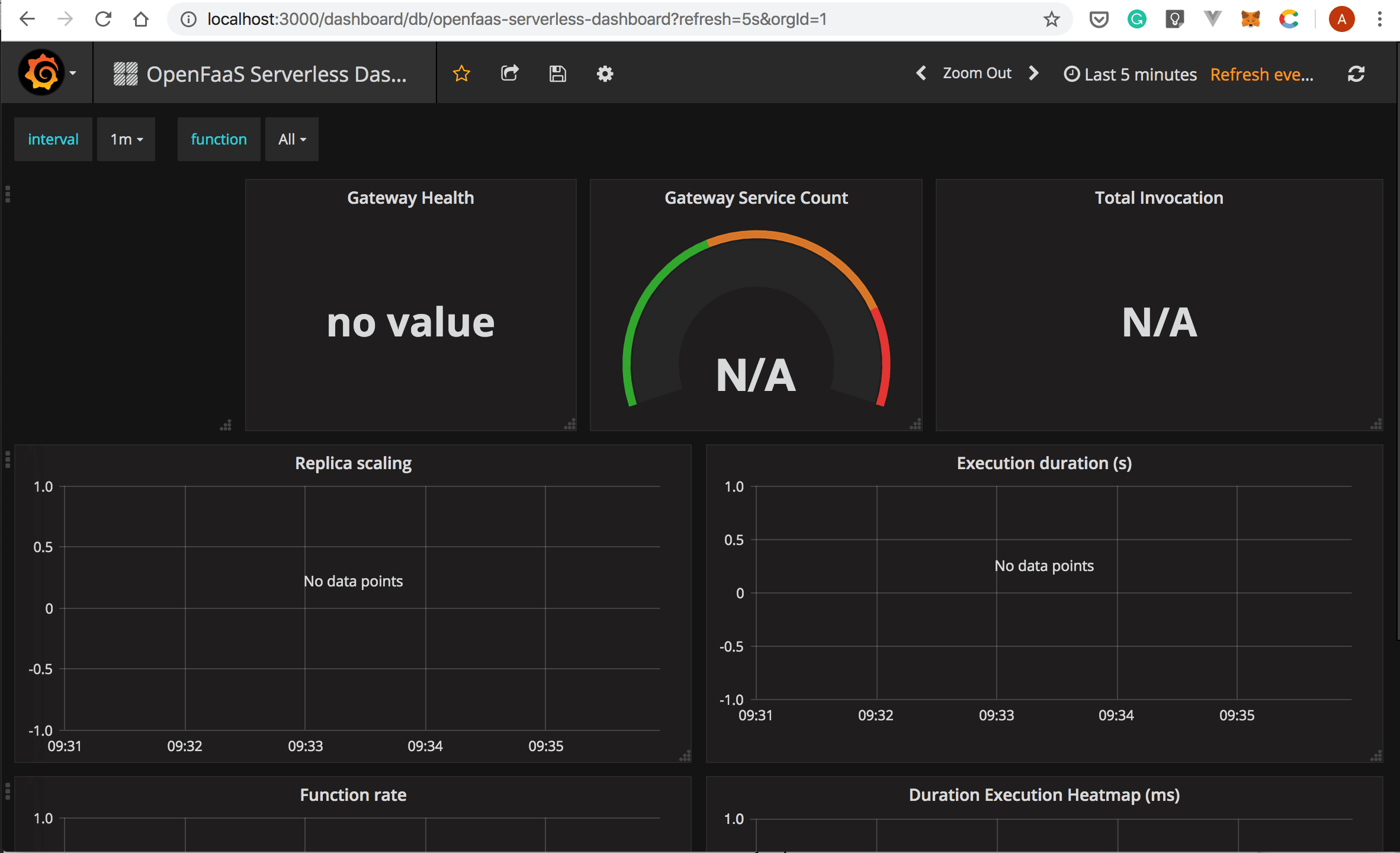This screenshot has width=1400, height=853.
Task: Click 'No data points' in Replica scaling
Action: [x=353, y=581]
